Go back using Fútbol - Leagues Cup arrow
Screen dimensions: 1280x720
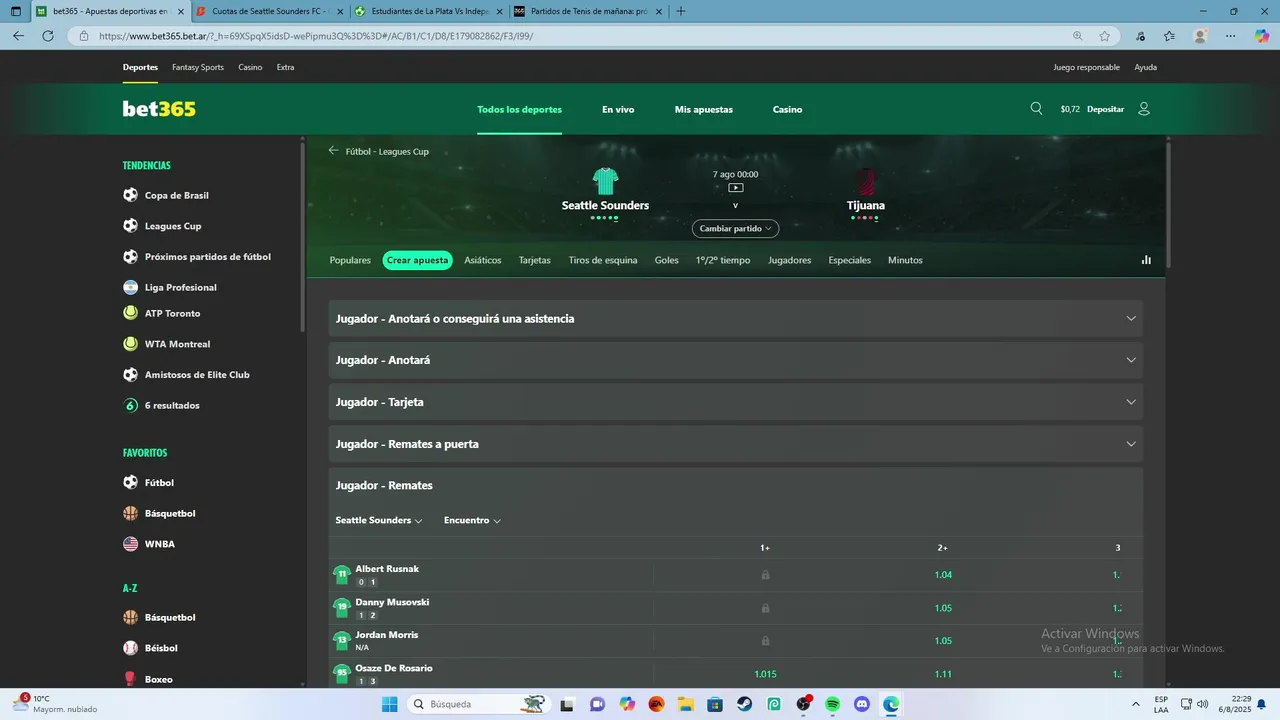click(x=334, y=151)
